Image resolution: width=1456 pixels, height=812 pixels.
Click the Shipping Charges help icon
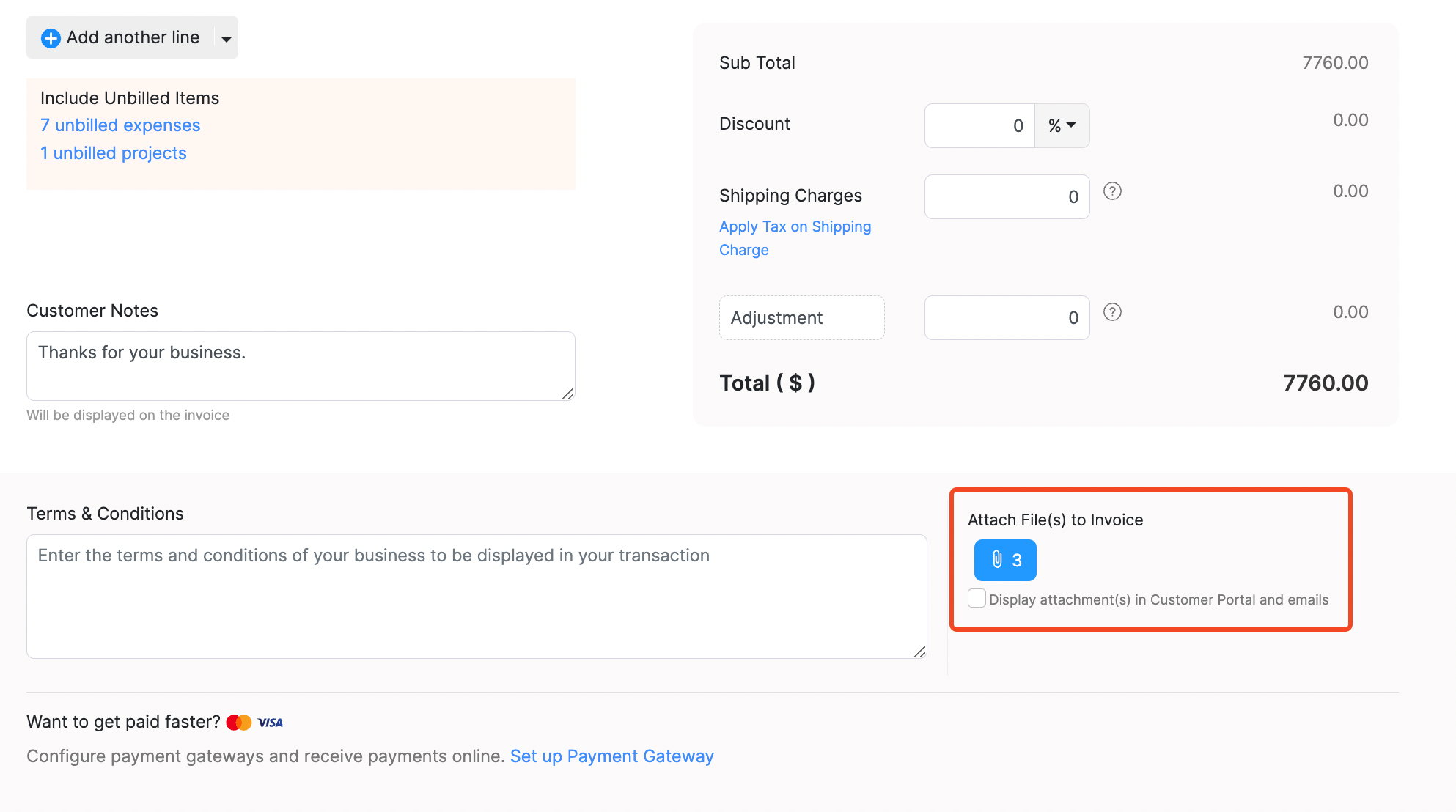[x=1112, y=191]
